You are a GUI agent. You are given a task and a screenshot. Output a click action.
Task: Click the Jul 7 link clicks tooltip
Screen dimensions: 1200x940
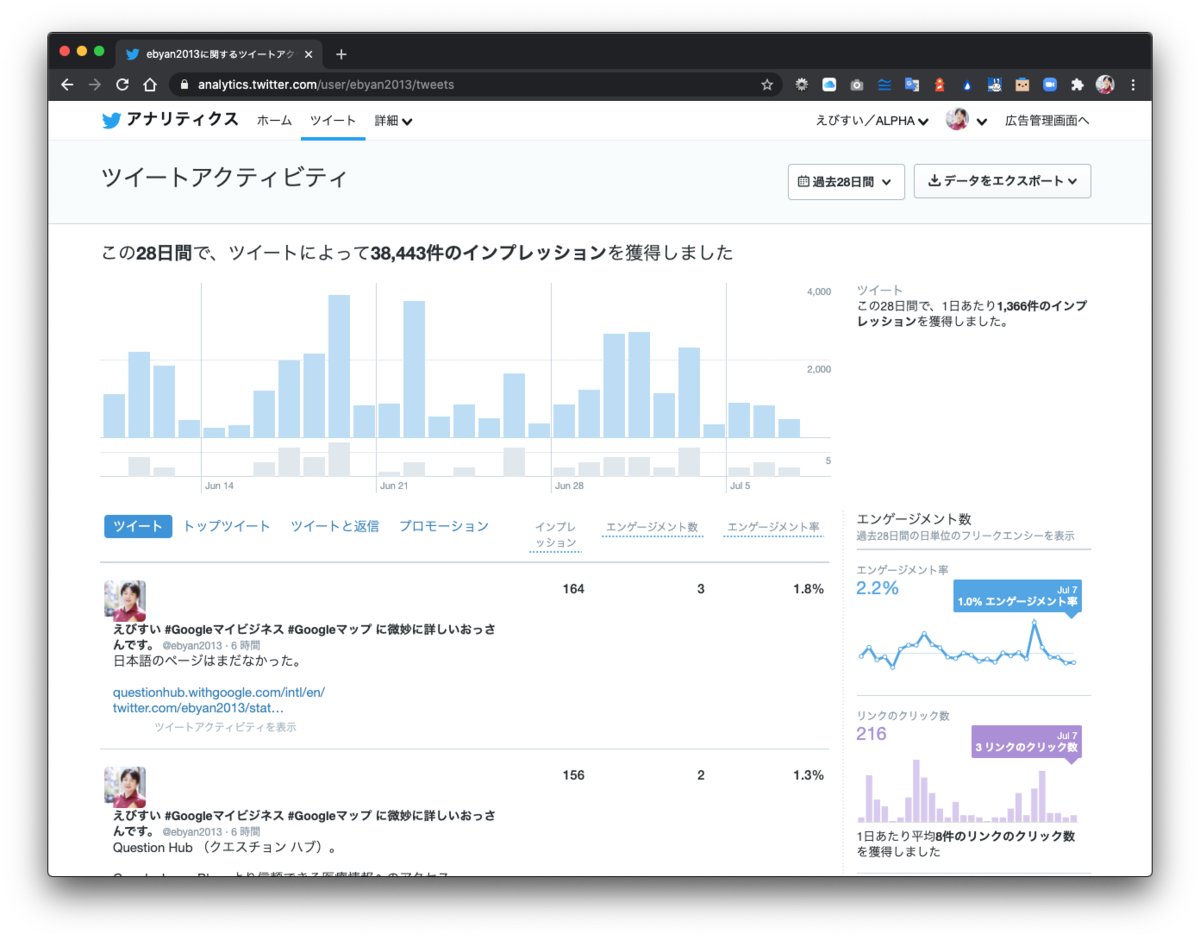click(x=1026, y=741)
